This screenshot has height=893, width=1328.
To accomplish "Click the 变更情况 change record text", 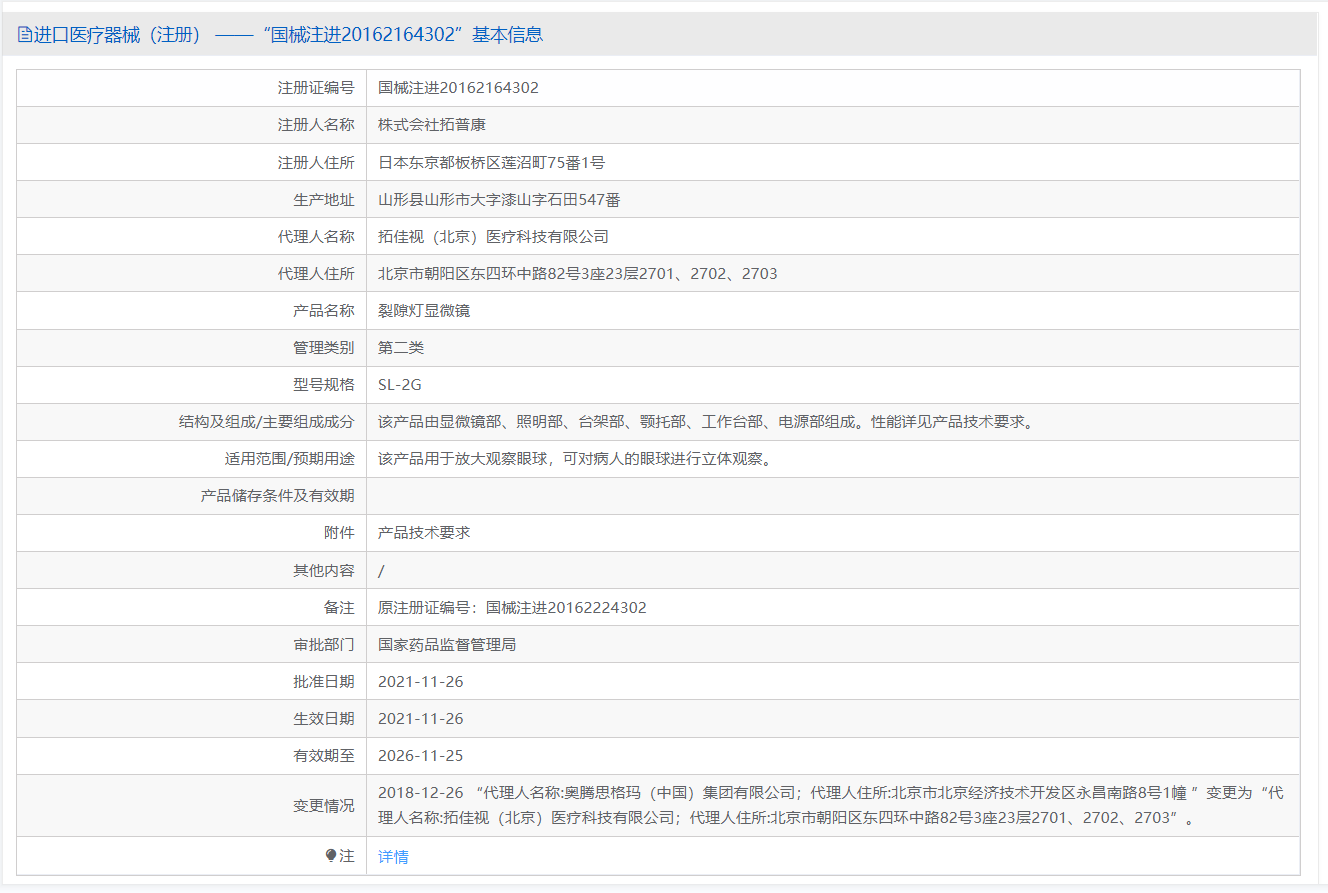I will (x=830, y=805).
